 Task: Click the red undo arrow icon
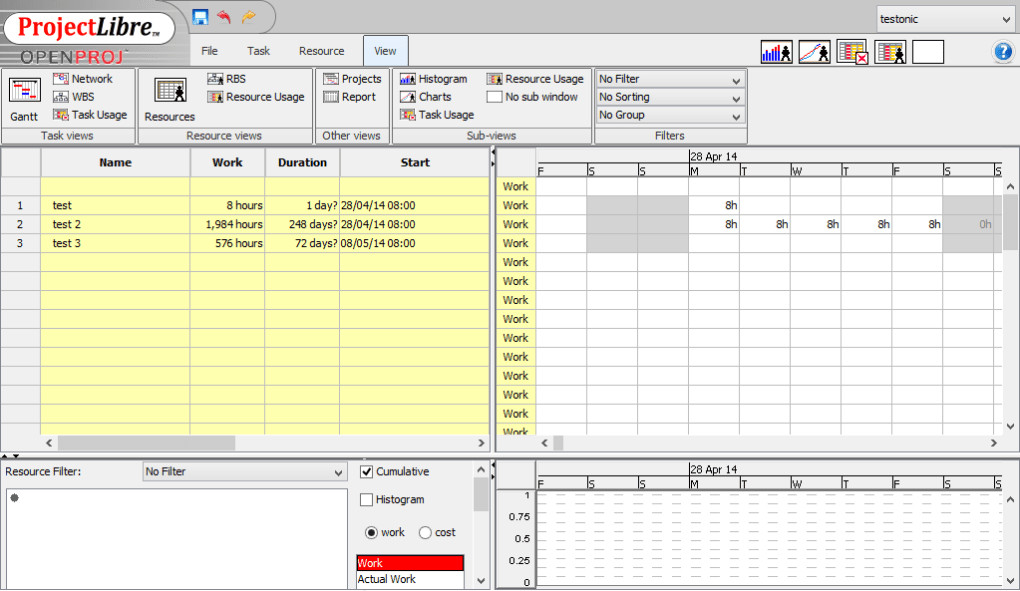(224, 16)
